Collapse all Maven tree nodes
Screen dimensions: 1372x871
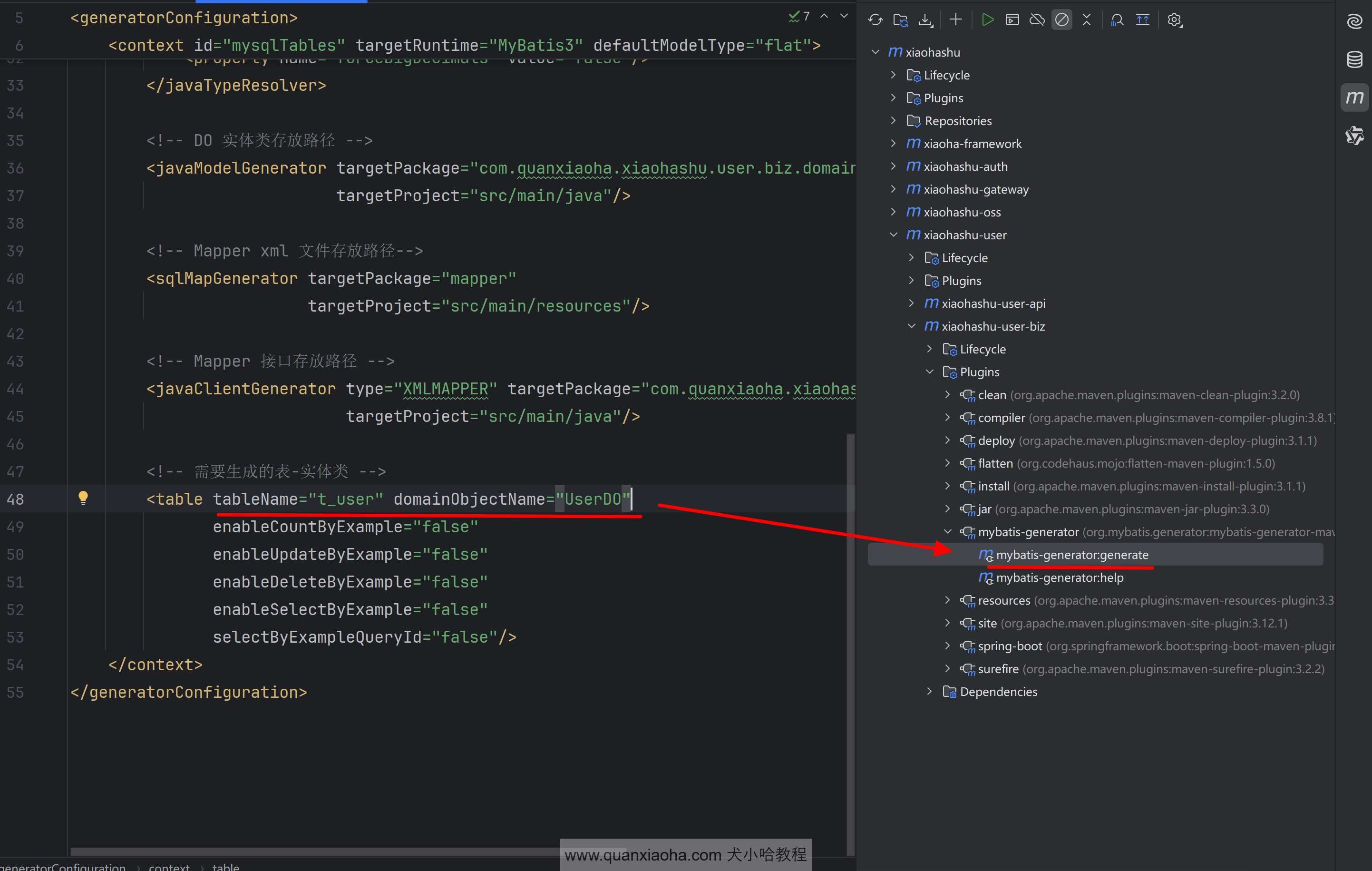click(1087, 20)
